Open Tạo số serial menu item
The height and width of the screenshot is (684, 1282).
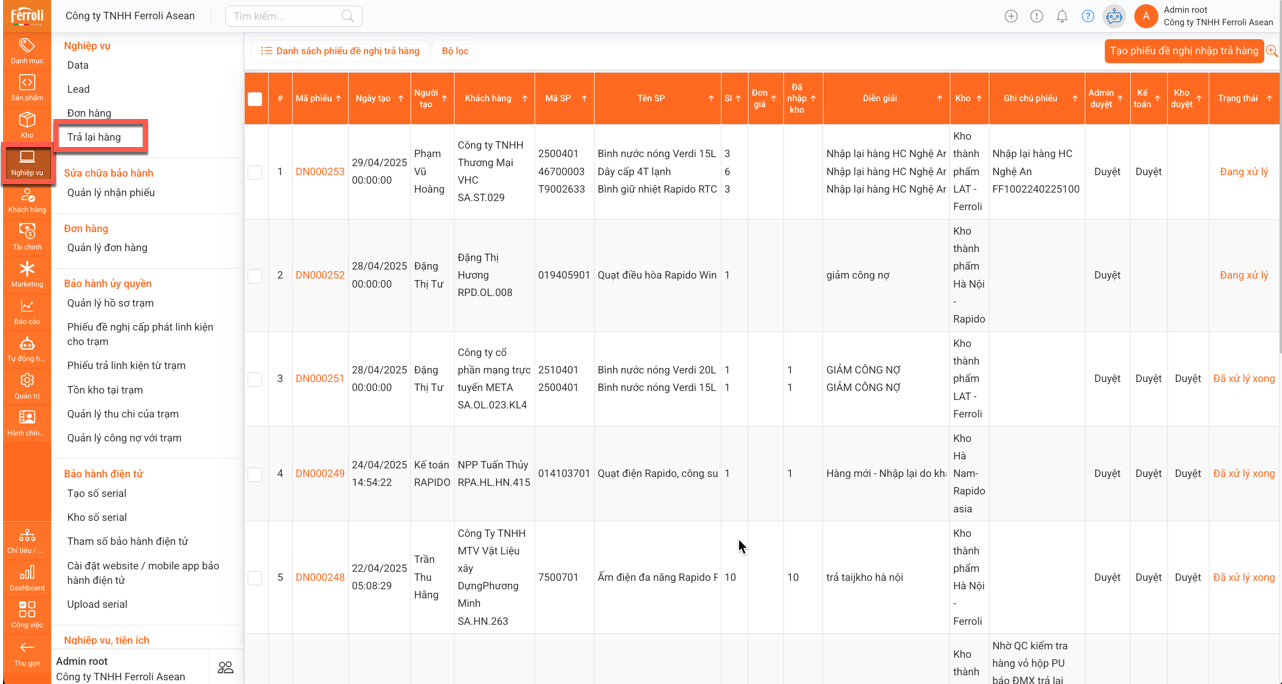point(97,493)
